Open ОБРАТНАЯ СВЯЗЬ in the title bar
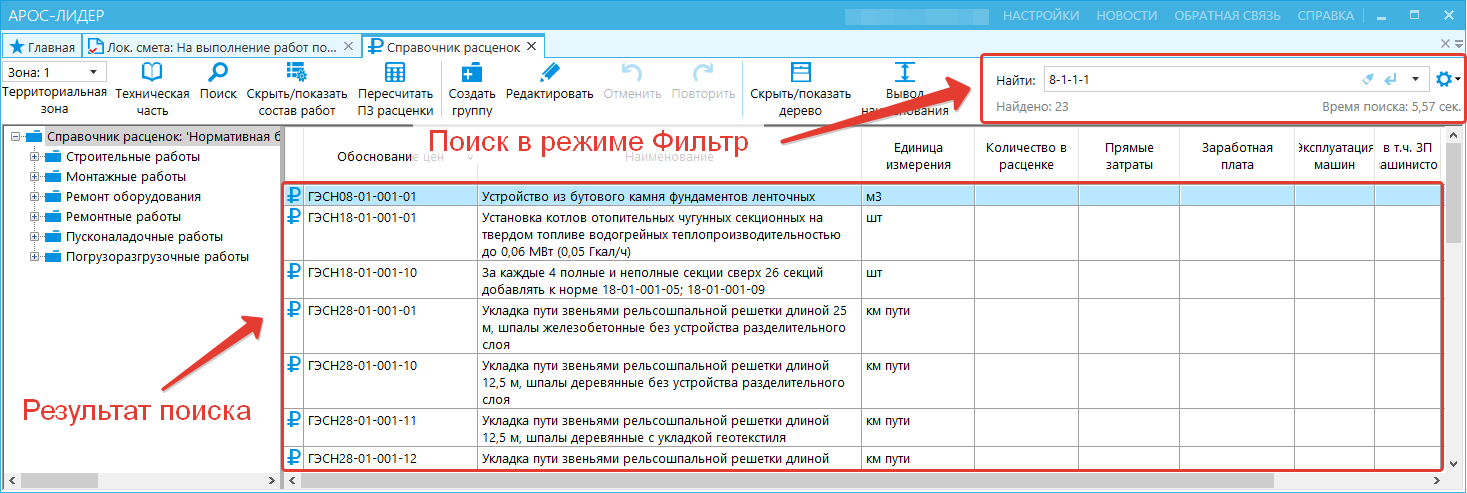 coord(1227,15)
